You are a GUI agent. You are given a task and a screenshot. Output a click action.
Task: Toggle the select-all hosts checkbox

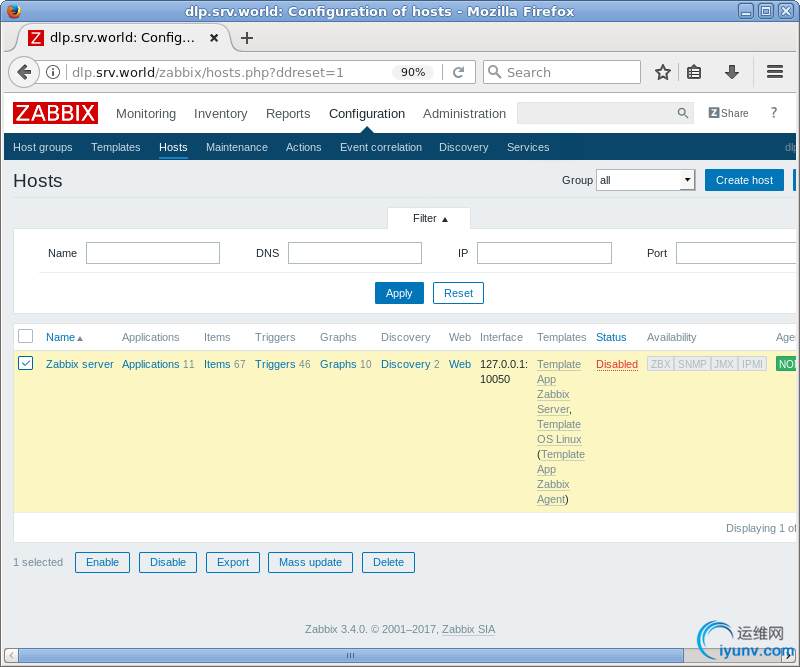[x=26, y=336]
